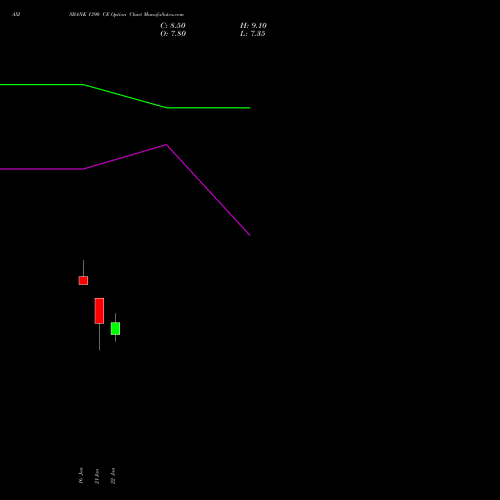500x500 pixels.
Task: Click the 22 Jan date label
Action: (x=113, y=476)
